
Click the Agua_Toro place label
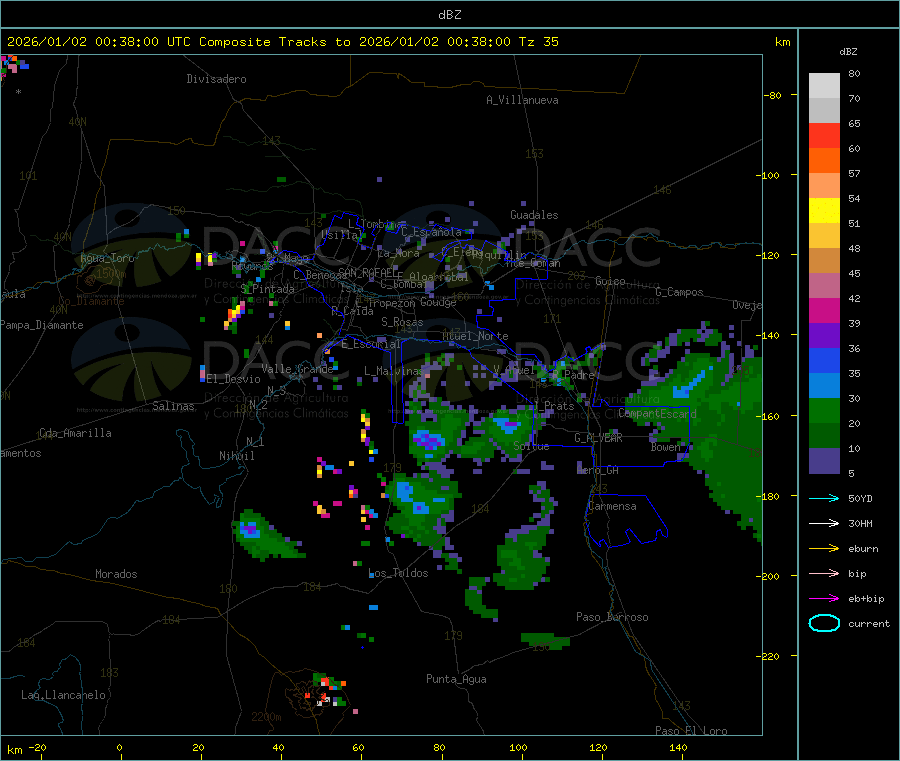(x=107, y=258)
